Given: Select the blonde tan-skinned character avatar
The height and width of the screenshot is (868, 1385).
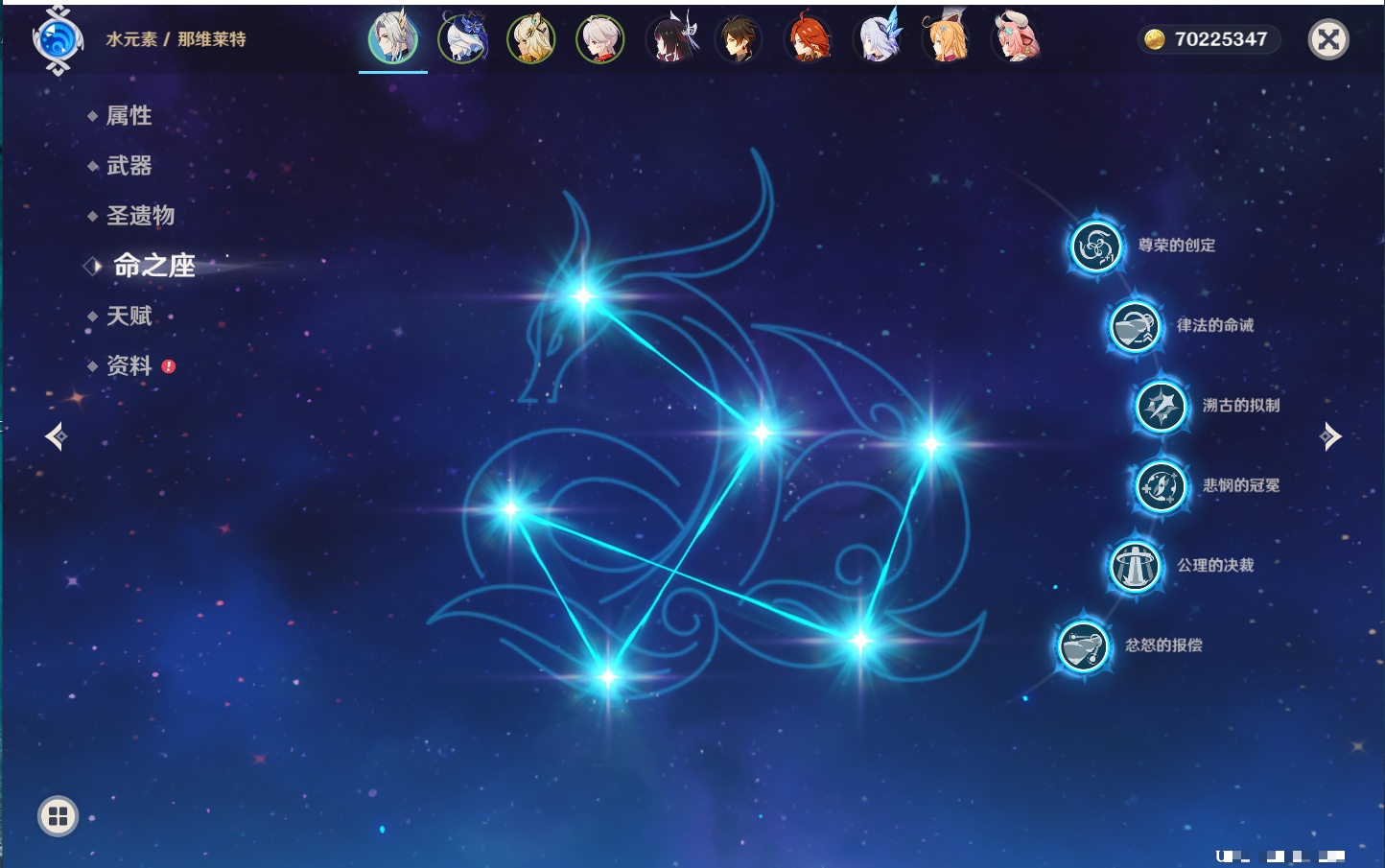Looking at the screenshot, I should click(x=531, y=38).
